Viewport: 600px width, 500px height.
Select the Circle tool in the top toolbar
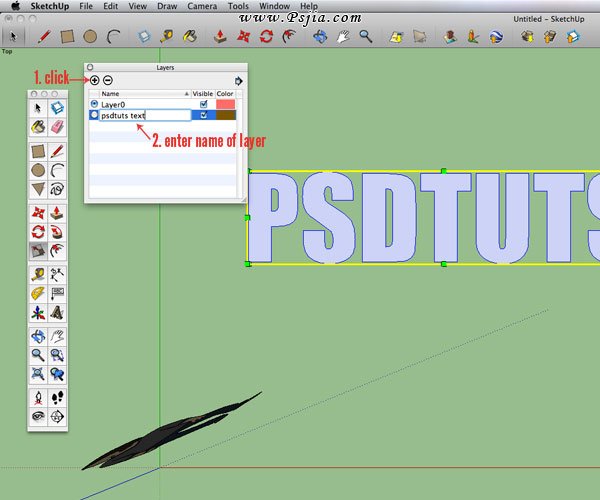(x=90, y=37)
